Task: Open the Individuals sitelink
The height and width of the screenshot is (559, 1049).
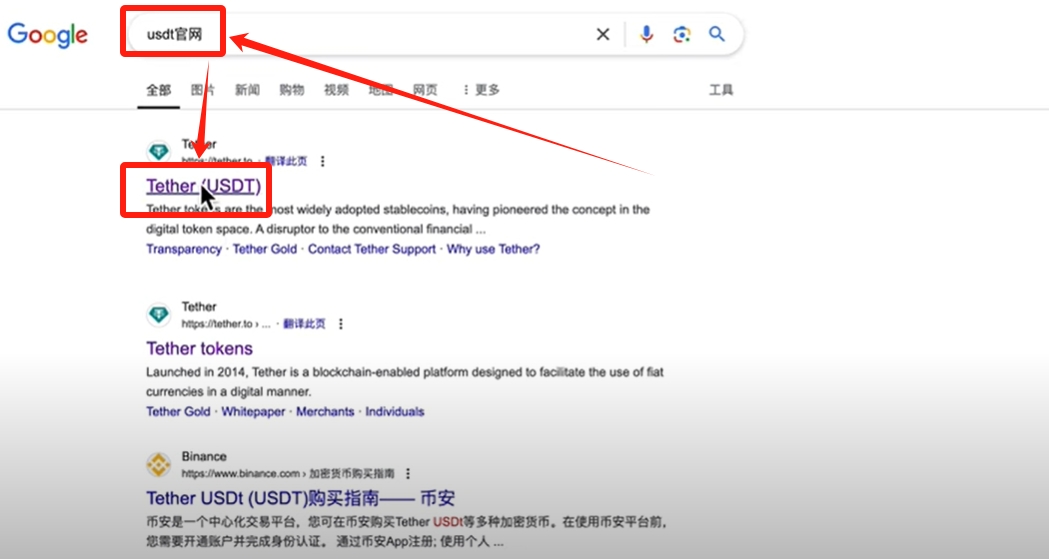Action: point(395,411)
